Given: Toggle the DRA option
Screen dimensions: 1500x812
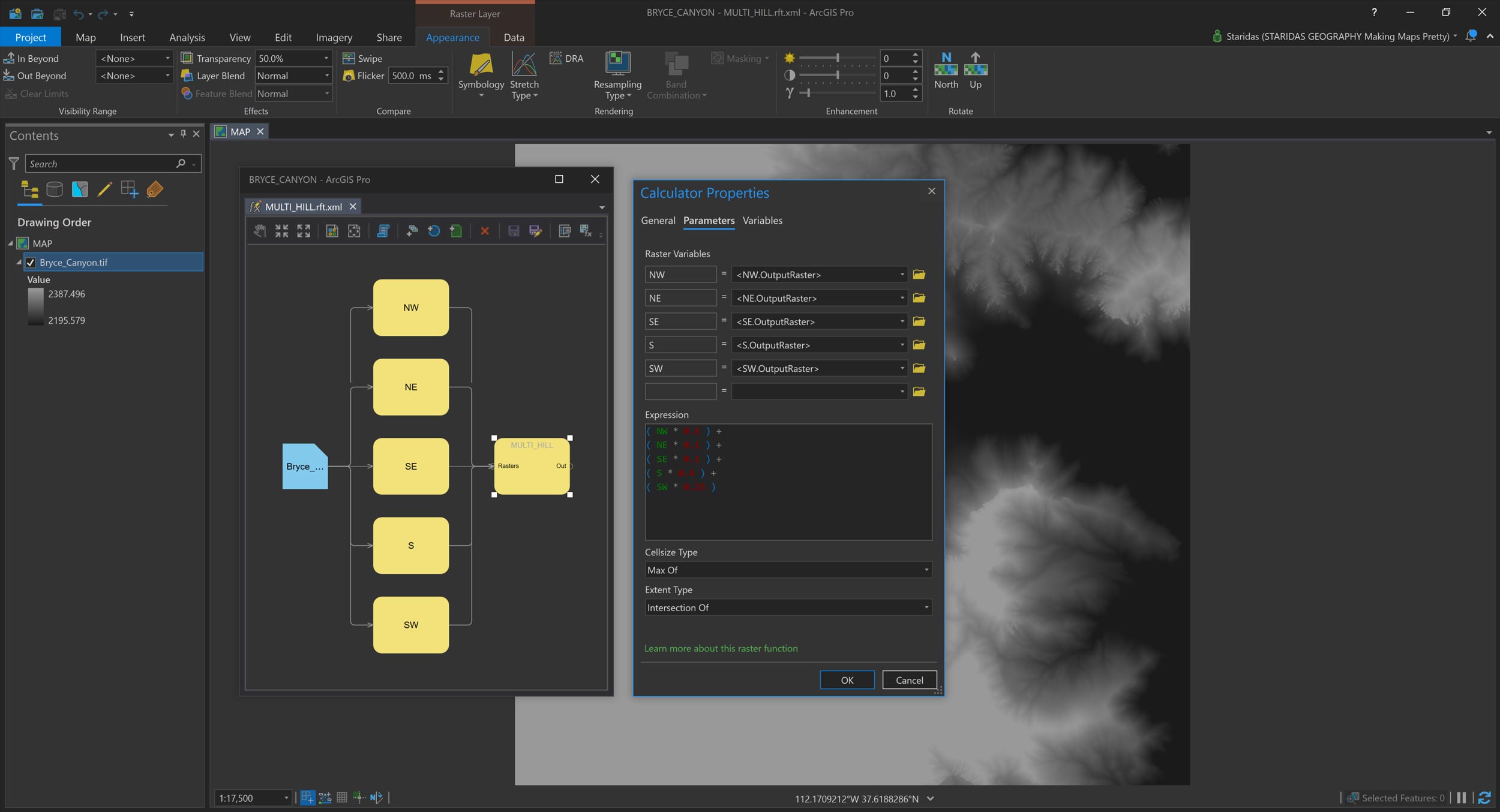Looking at the screenshot, I should [566, 58].
